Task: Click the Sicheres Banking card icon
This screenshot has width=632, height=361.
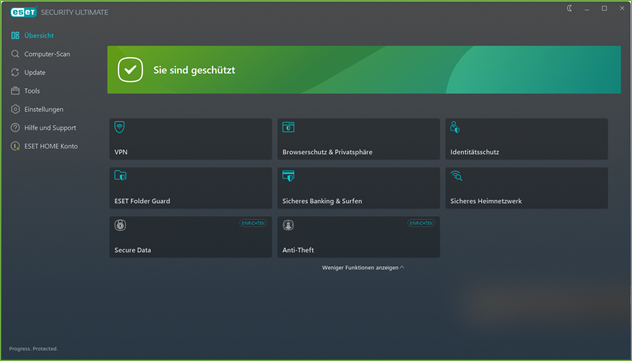Action: click(288, 176)
